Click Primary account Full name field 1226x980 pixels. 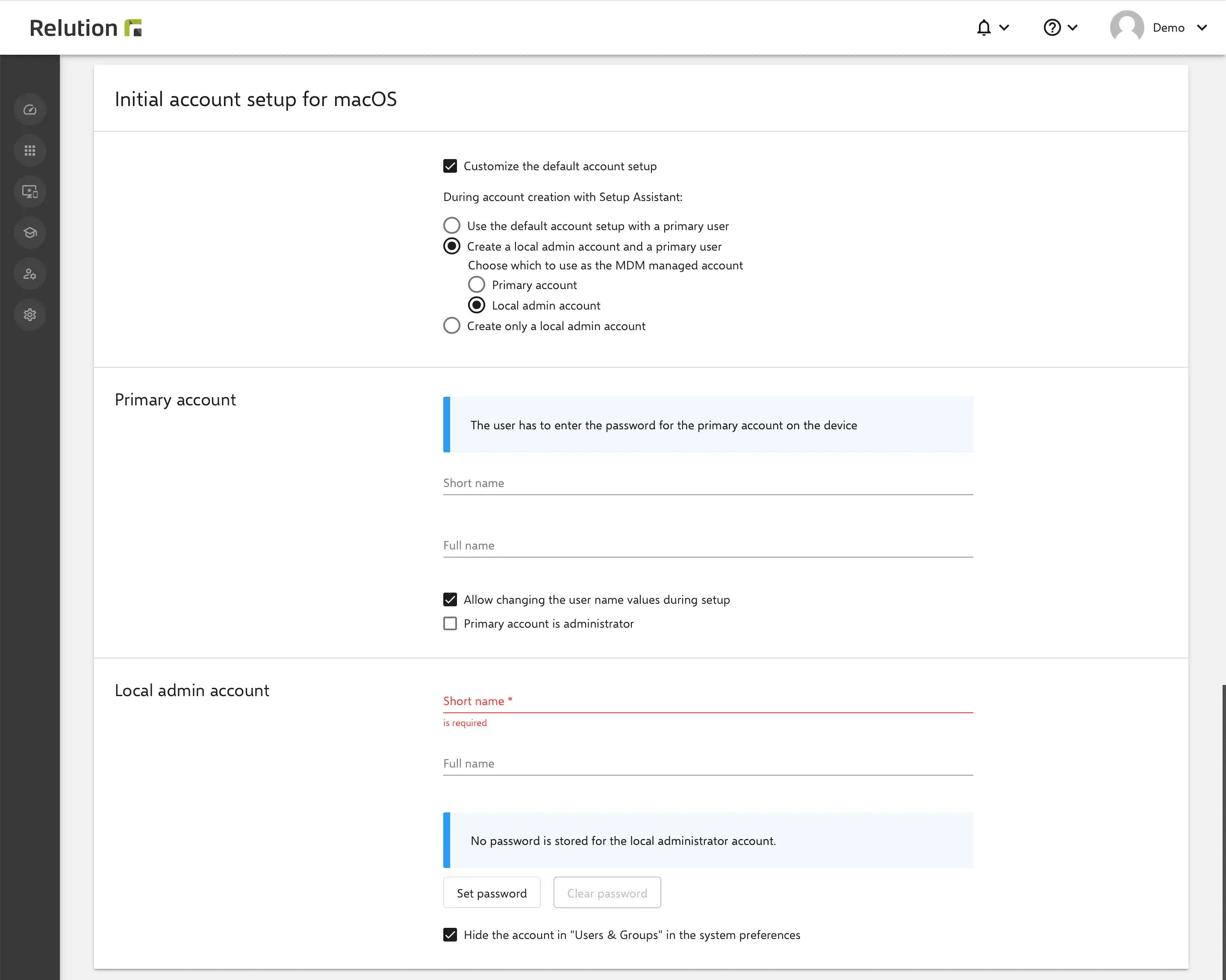[708, 546]
